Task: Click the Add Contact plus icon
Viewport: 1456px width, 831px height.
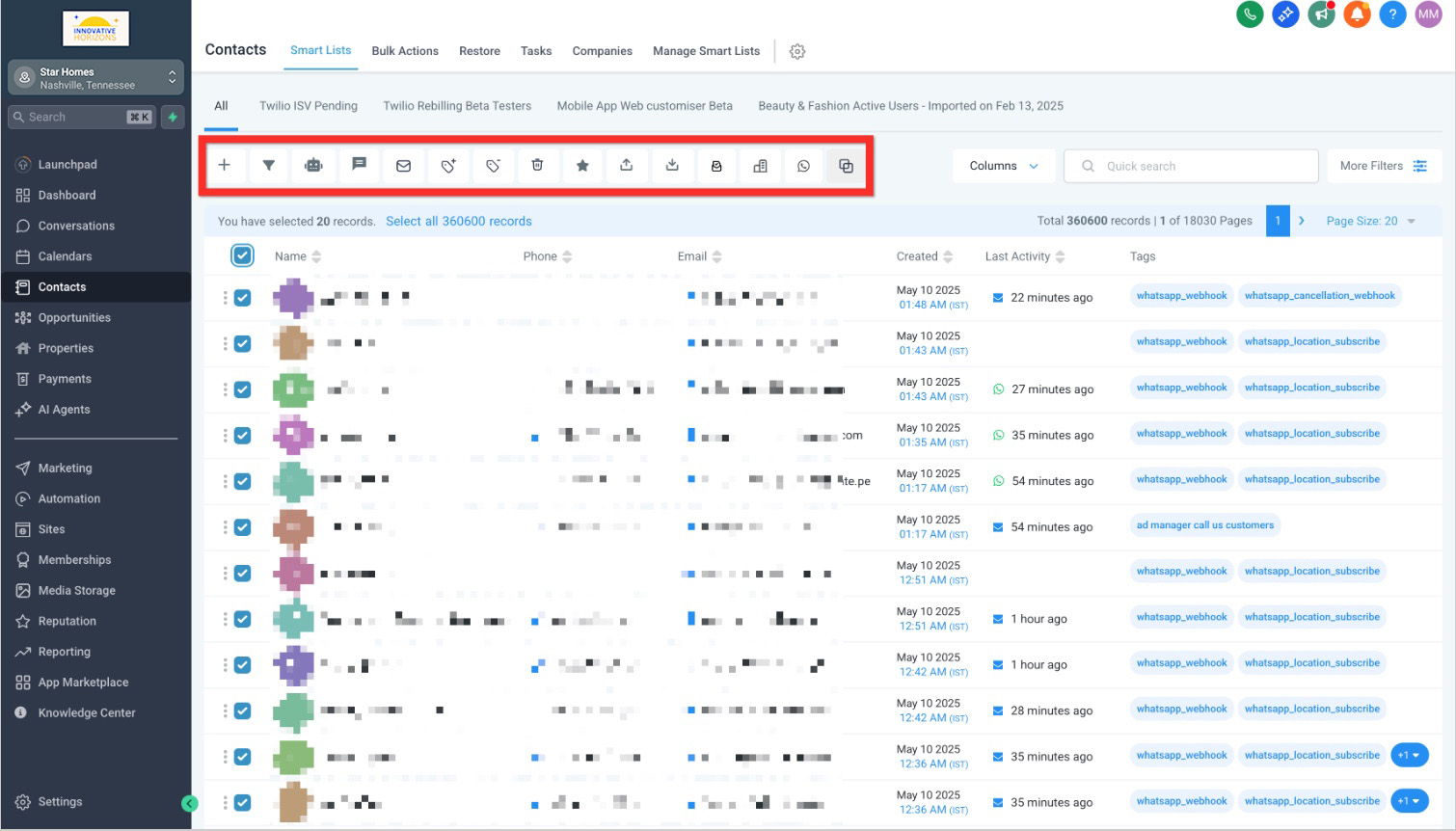Action: point(224,165)
